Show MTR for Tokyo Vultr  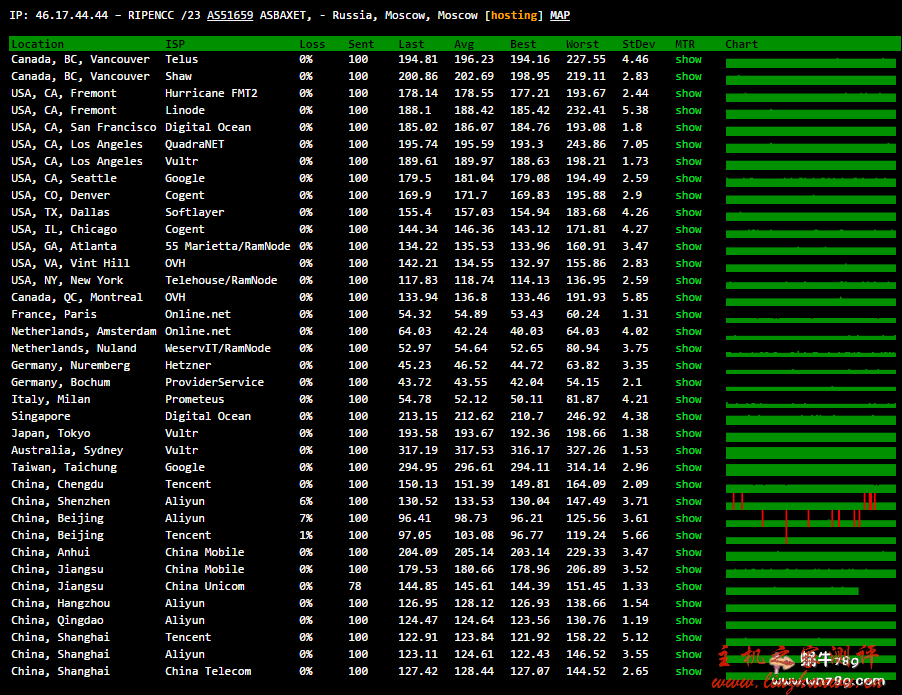[688, 433]
